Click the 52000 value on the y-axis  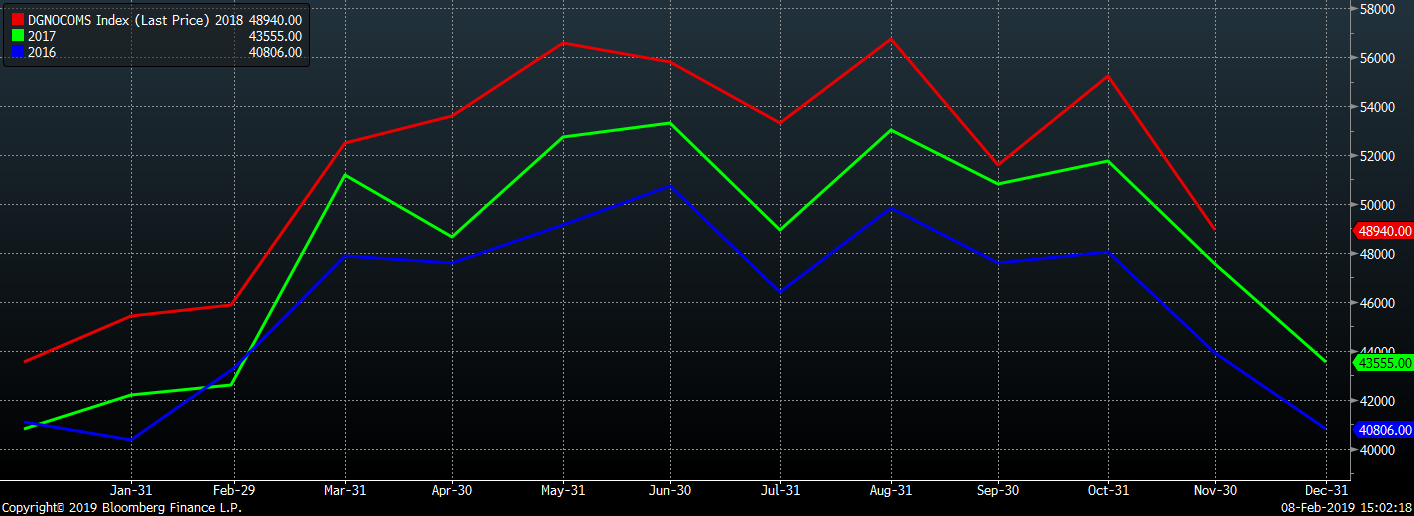1377,156
